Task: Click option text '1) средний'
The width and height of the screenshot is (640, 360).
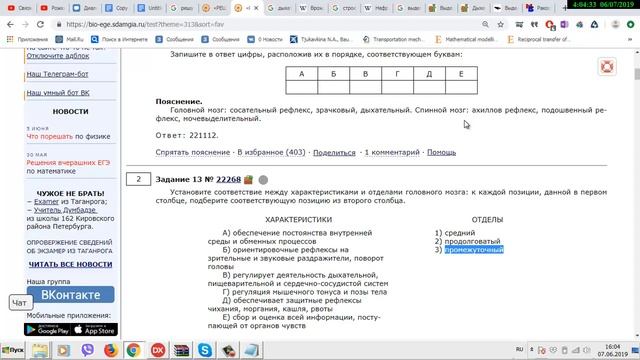Action: point(455,233)
